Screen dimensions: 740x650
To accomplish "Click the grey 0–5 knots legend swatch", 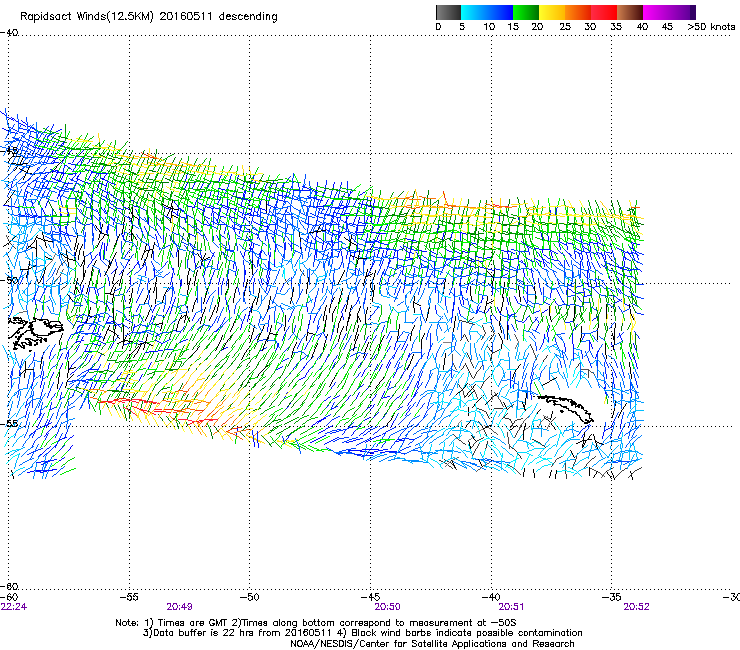I will [x=448, y=12].
